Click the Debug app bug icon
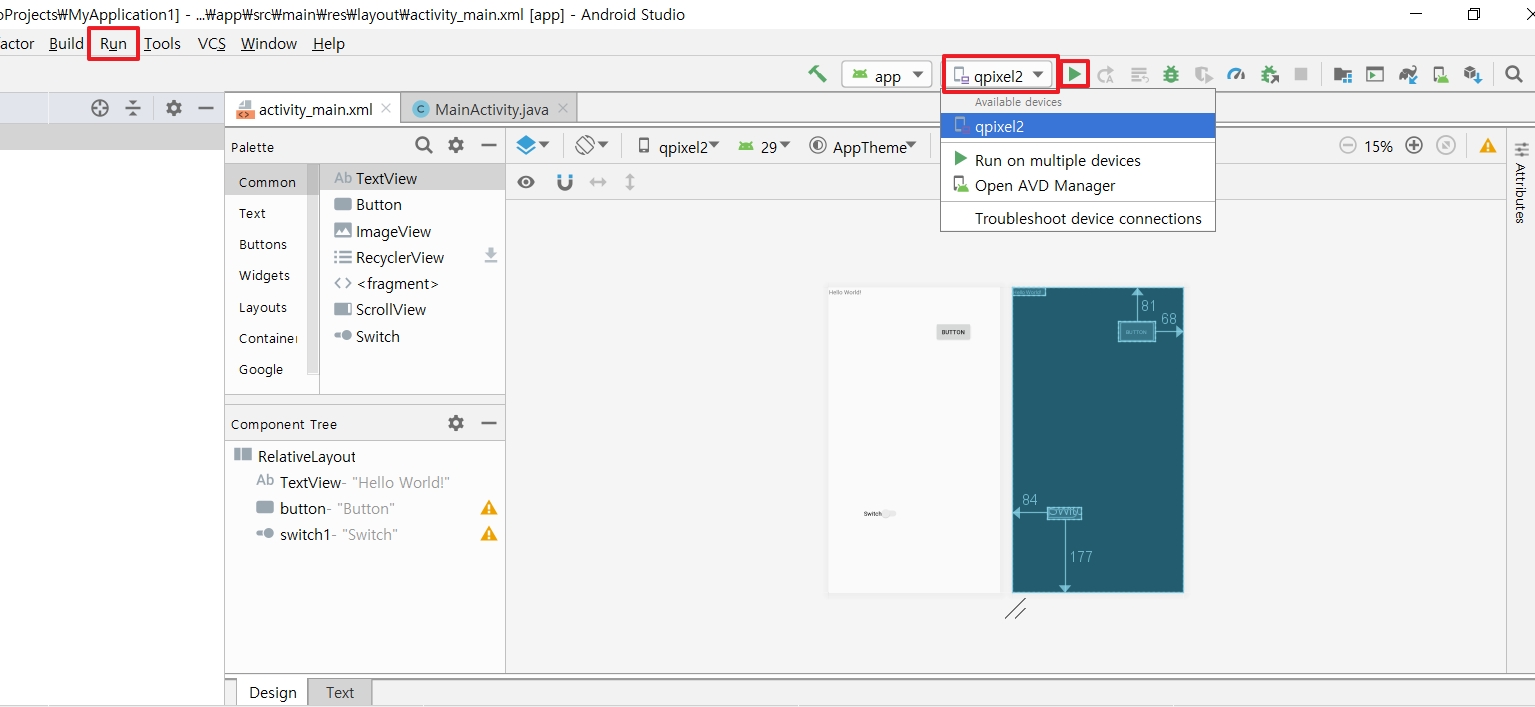1535x707 pixels. click(1171, 74)
